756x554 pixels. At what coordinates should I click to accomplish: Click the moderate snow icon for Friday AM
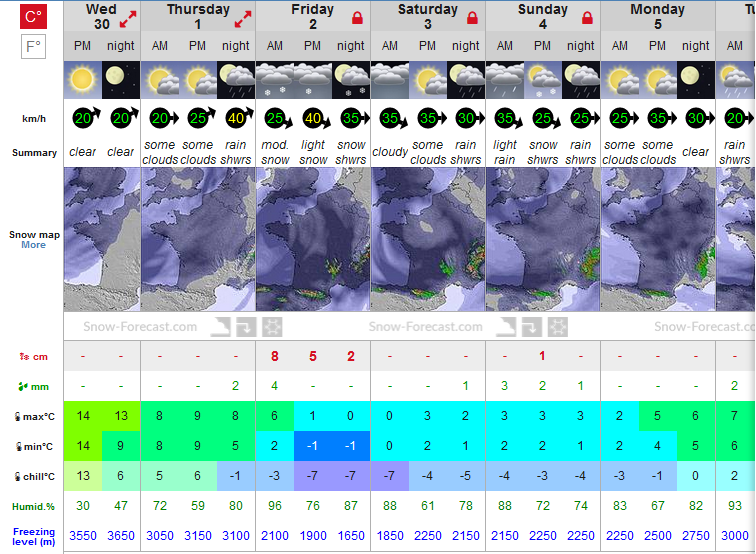(275, 80)
